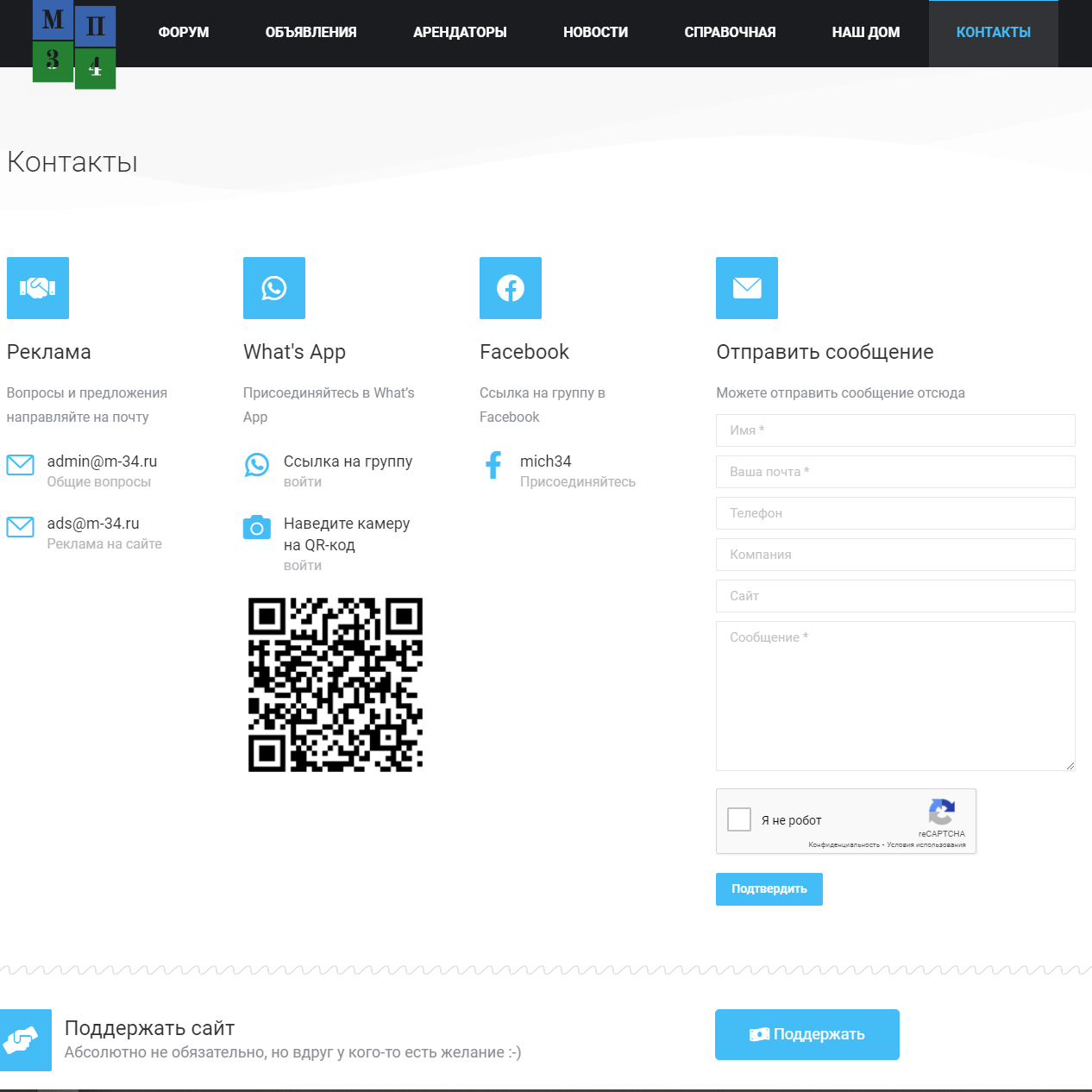Focus the Имя input field

pyautogui.click(x=895, y=430)
